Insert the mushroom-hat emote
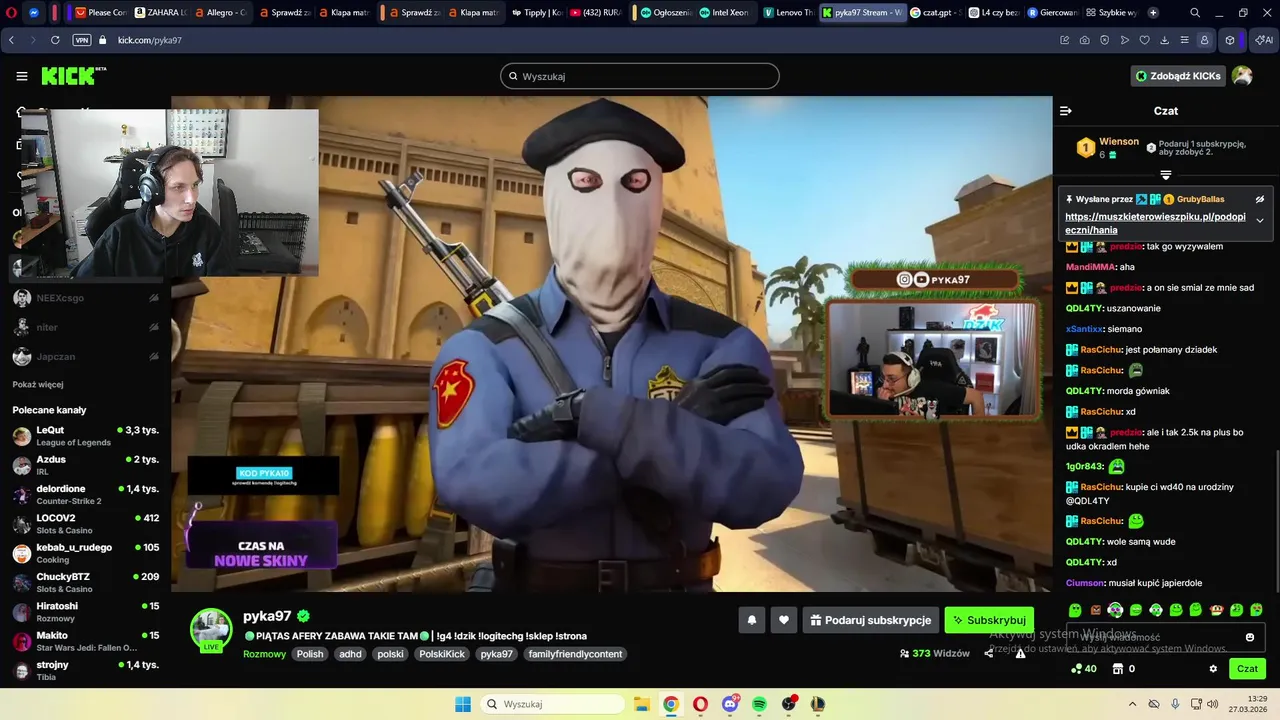The image size is (1280, 720). pos(1216,610)
